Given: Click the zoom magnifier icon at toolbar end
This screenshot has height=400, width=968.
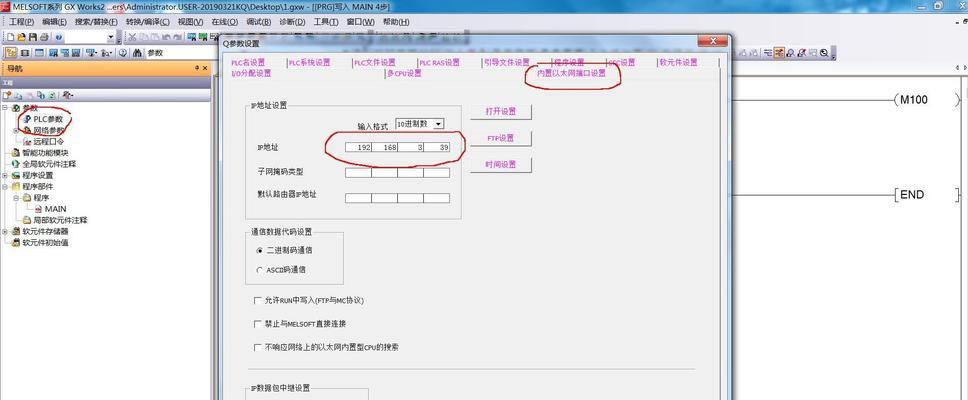Looking at the screenshot, I should click(x=824, y=53).
